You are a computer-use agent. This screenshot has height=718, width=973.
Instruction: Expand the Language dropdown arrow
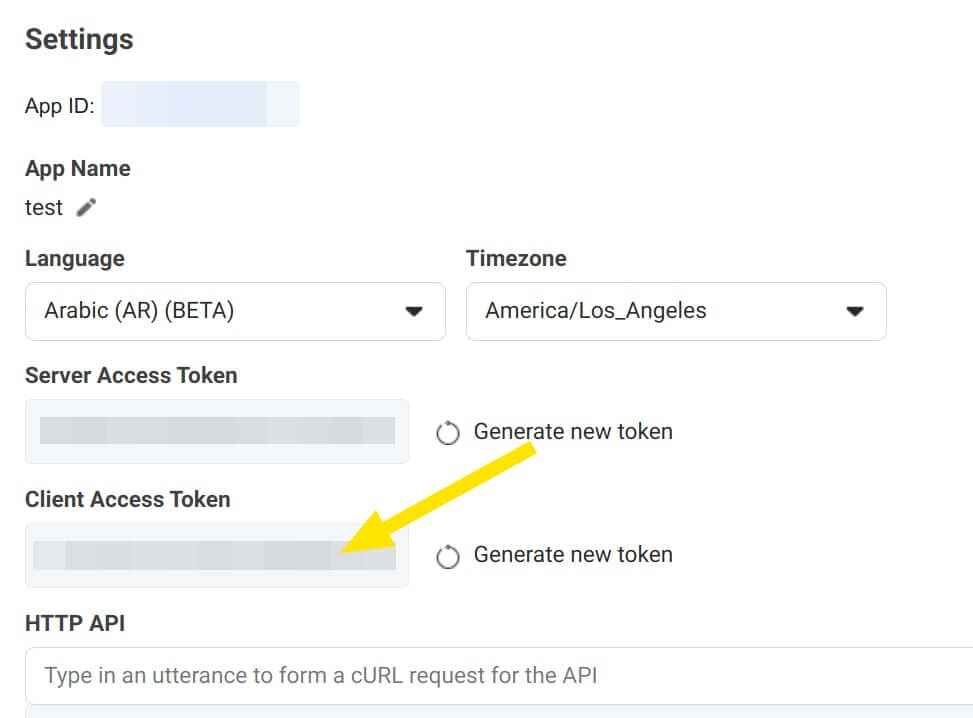tap(414, 311)
